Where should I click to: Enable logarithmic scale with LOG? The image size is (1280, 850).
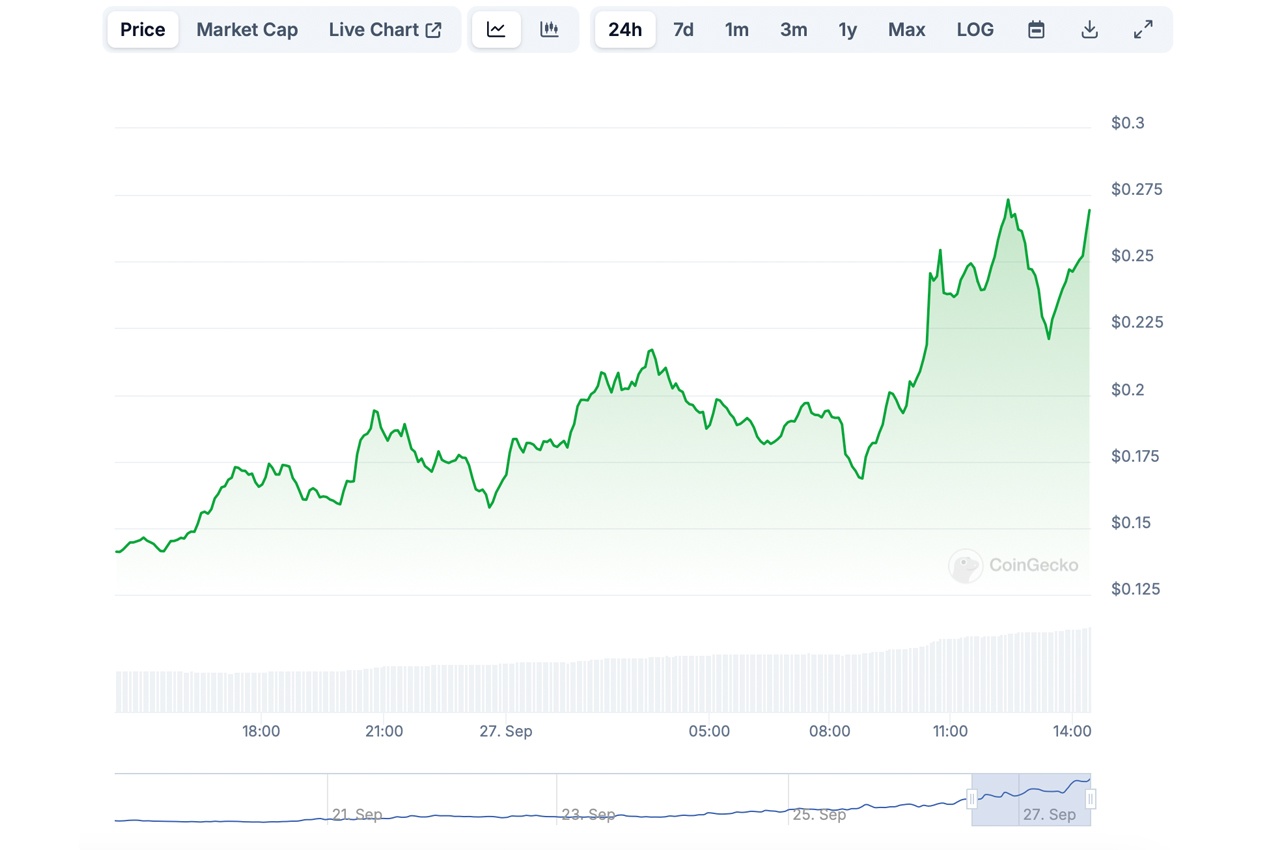pos(974,29)
